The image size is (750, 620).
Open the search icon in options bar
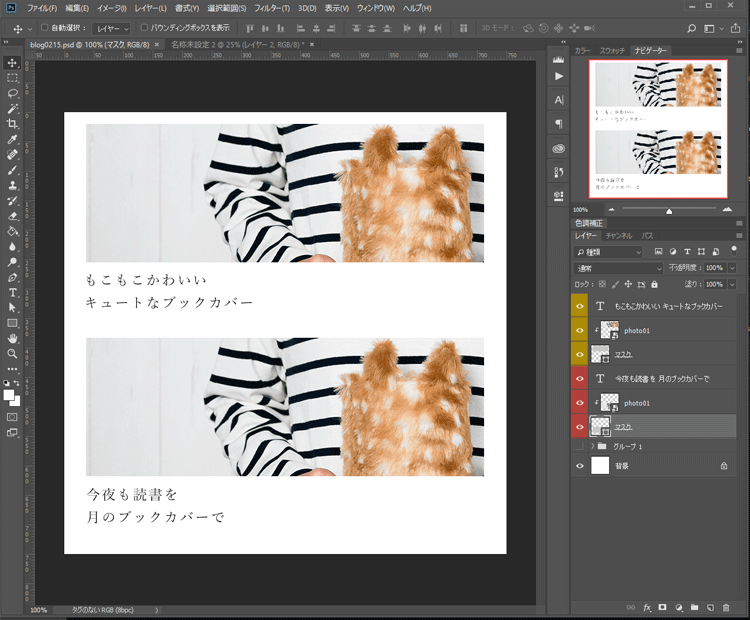point(691,29)
